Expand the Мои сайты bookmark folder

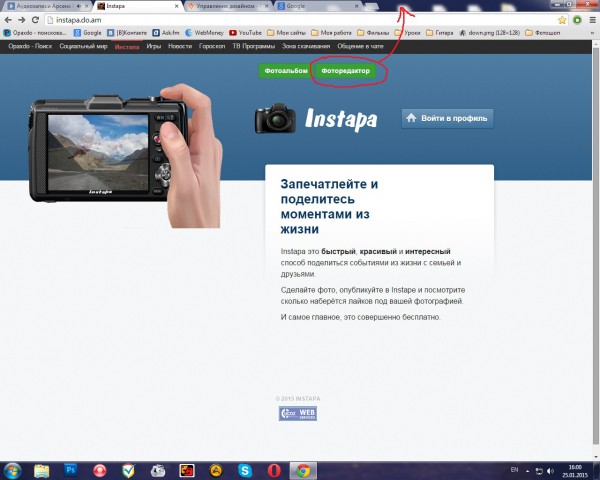pos(286,33)
